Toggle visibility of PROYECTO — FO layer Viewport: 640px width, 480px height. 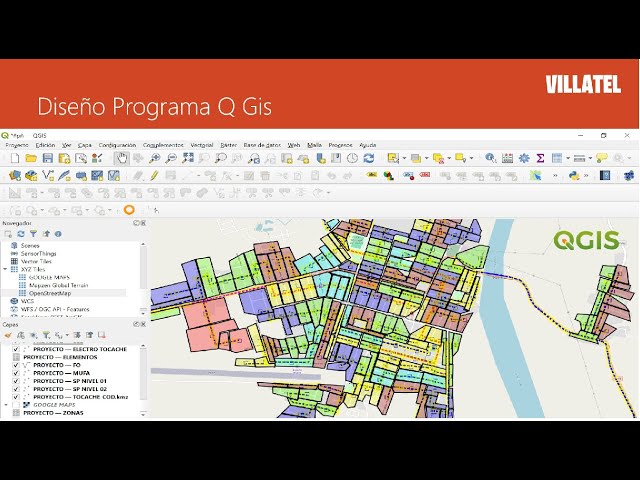click(16, 365)
